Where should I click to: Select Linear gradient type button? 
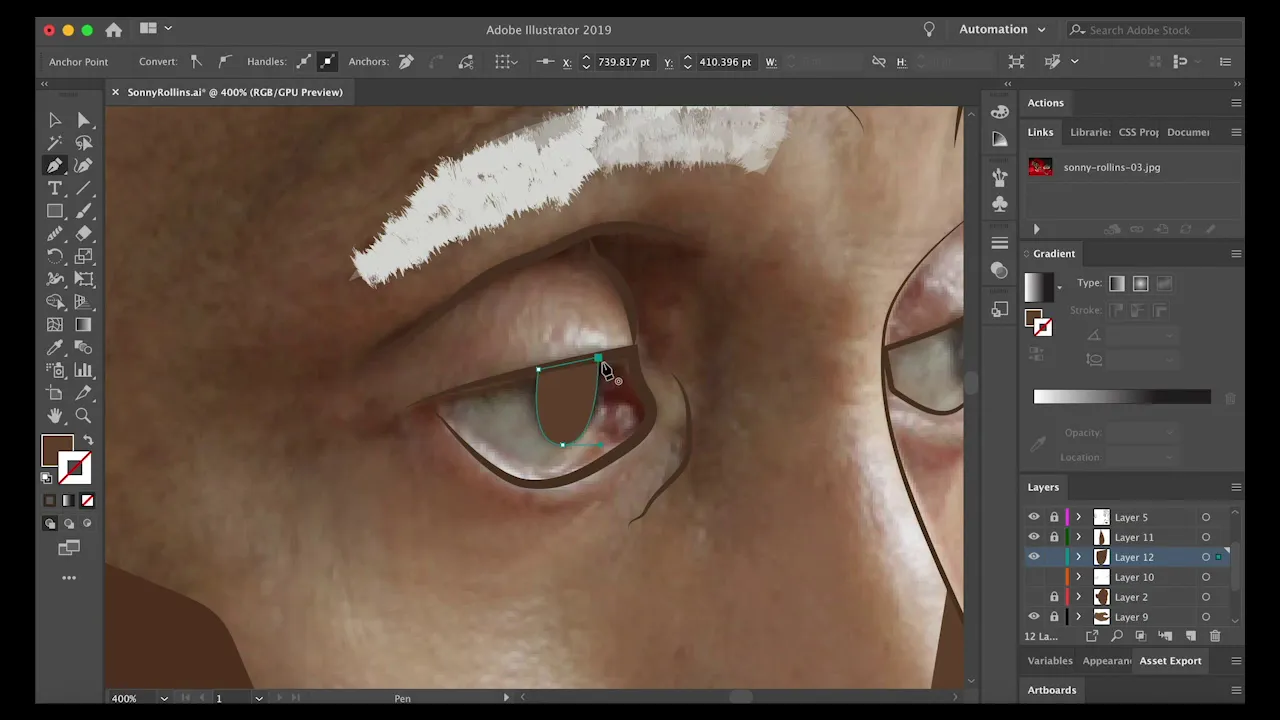click(1117, 284)
